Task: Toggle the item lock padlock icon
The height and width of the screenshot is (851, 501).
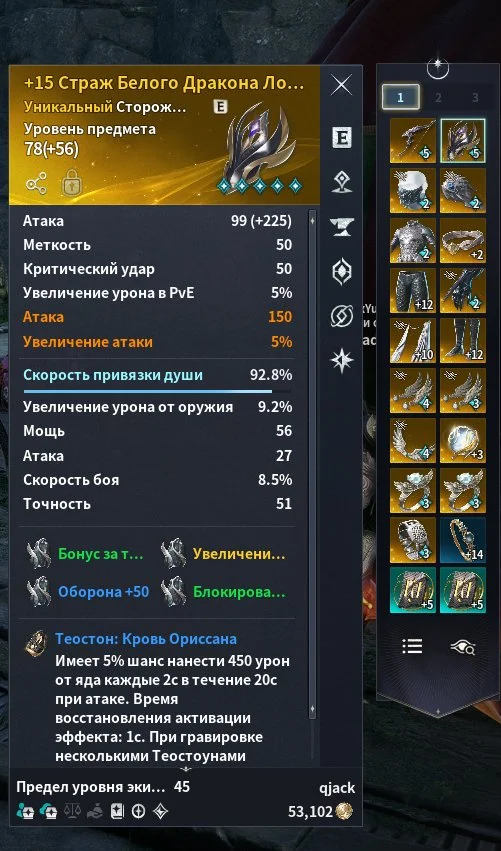Action: pos(71,183)
